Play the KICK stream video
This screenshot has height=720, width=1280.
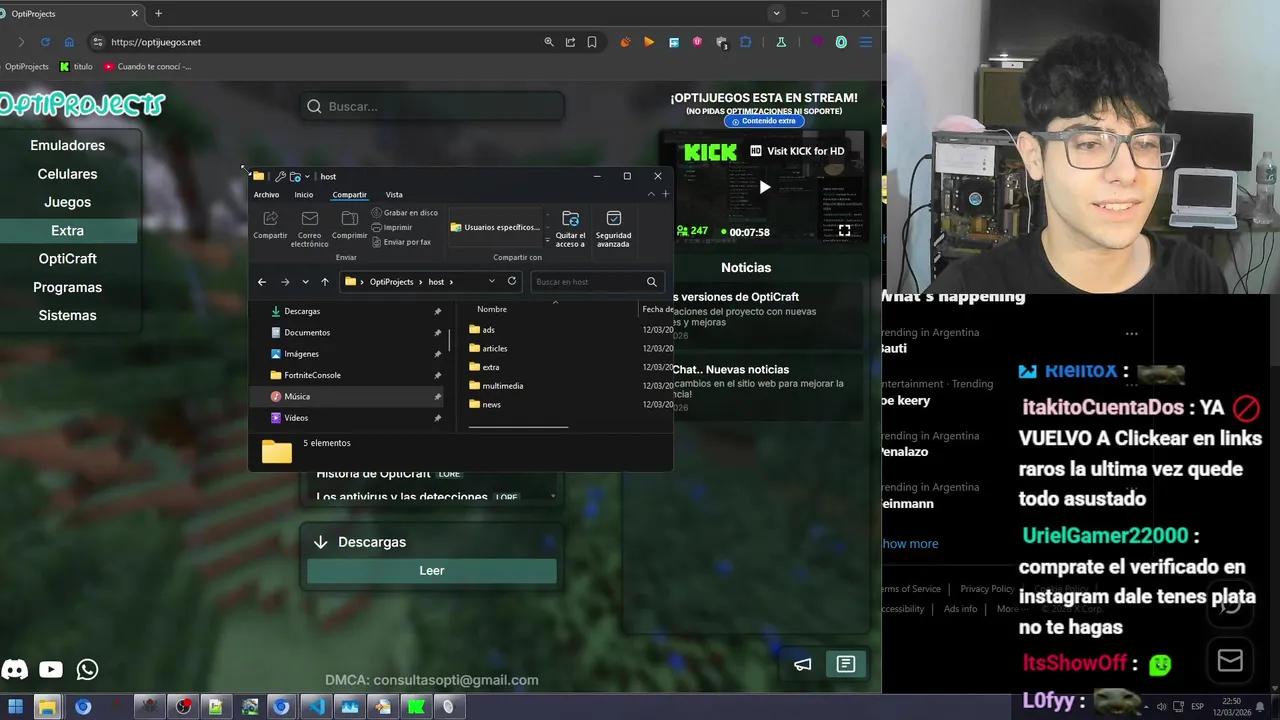(764, 187)
